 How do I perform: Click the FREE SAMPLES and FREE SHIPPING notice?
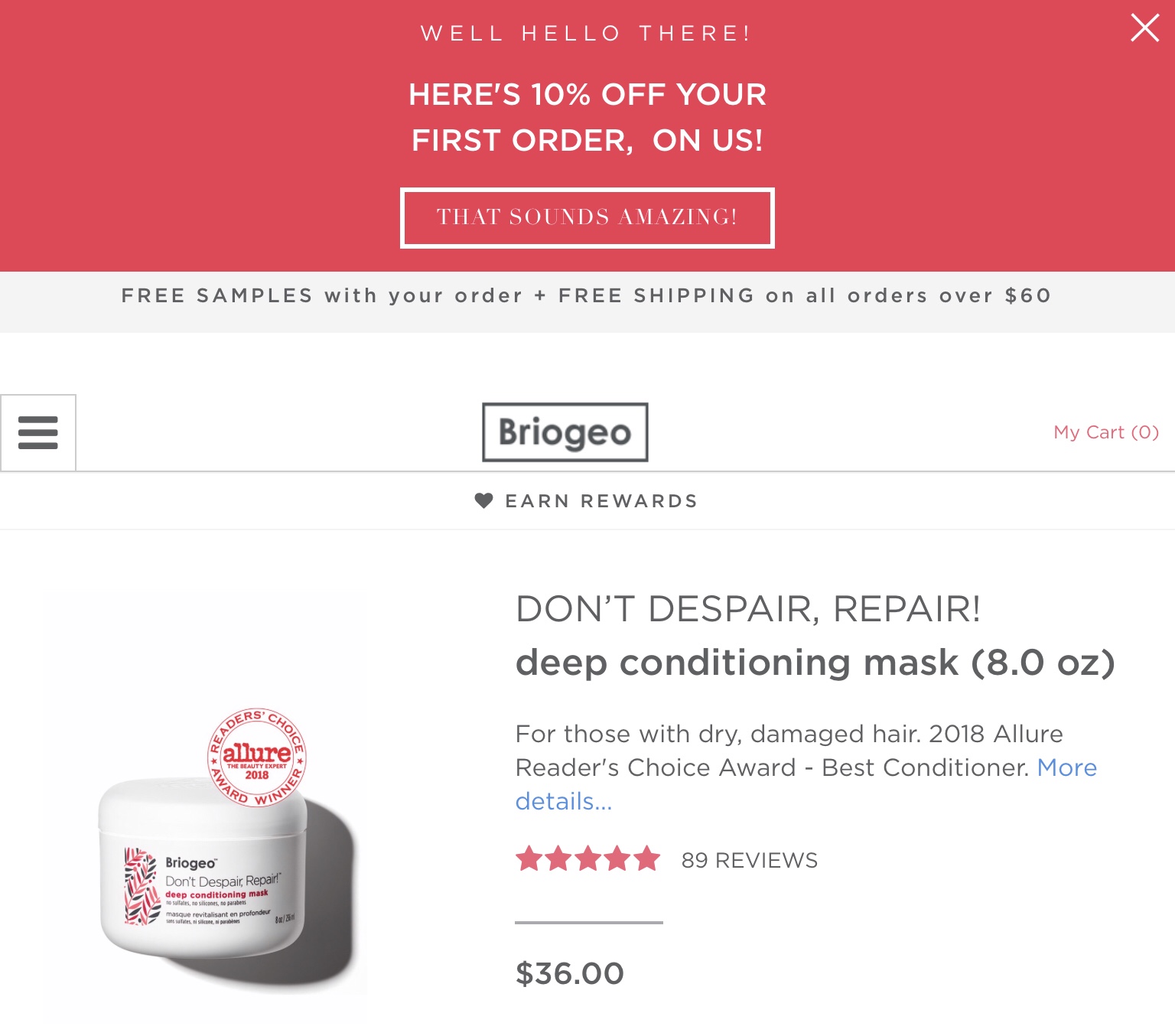pyautogui.click(x=587, y=296)
